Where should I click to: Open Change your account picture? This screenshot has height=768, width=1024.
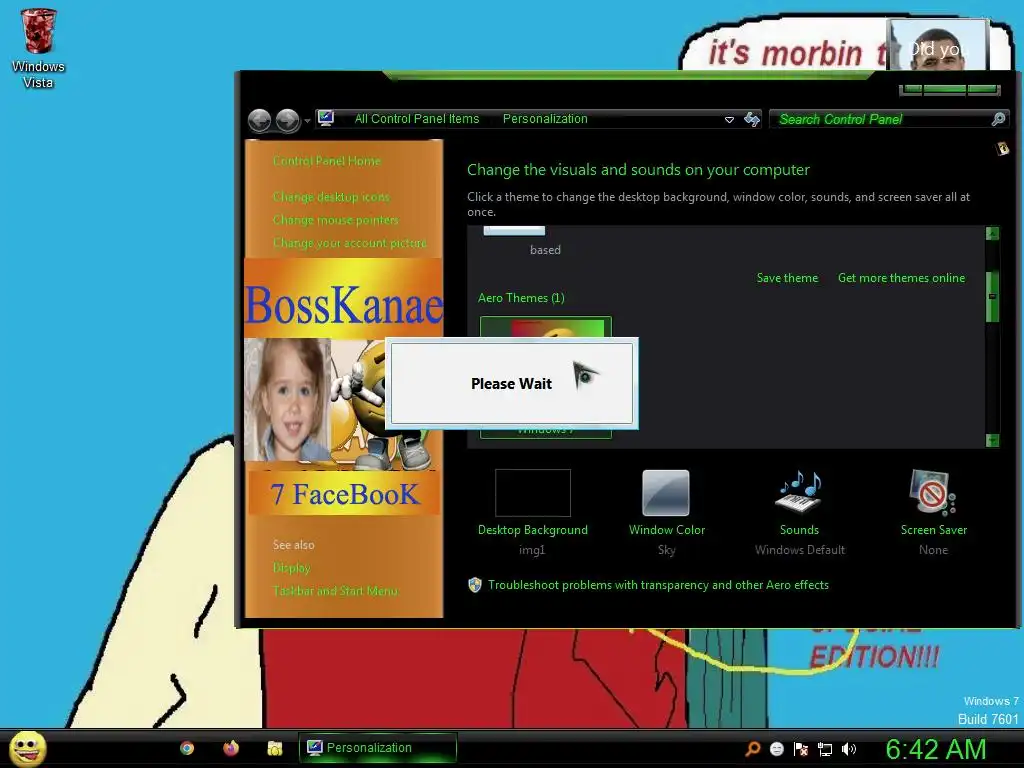[x=349, y=243]
